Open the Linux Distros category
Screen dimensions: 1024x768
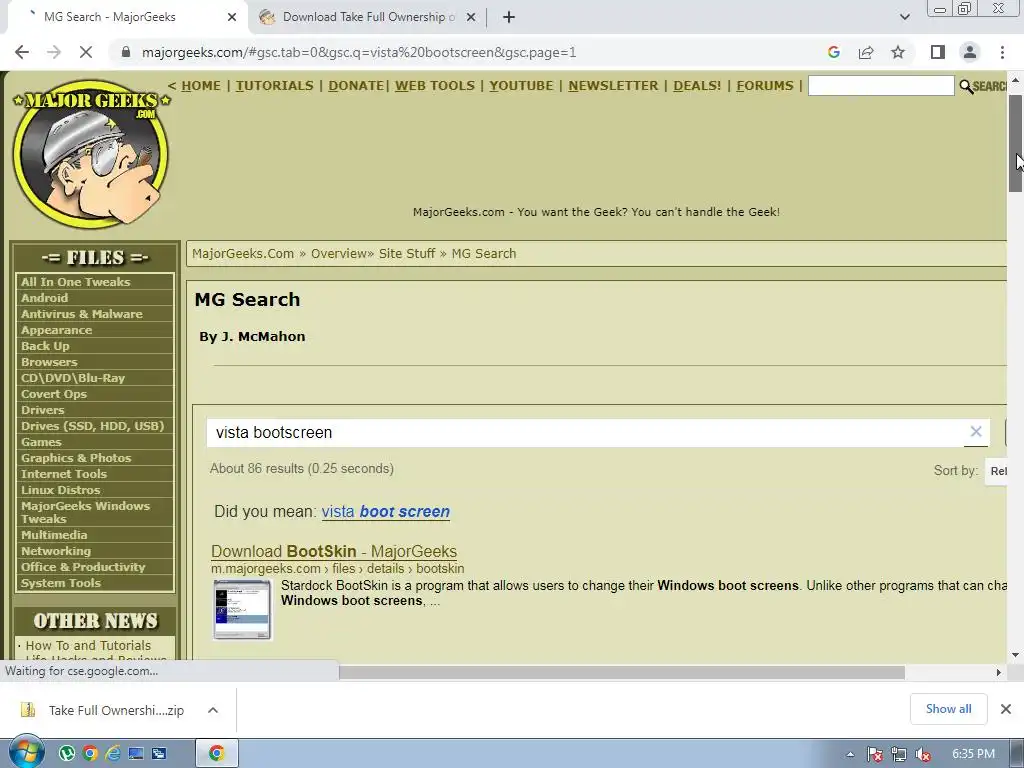click(61, 490)
